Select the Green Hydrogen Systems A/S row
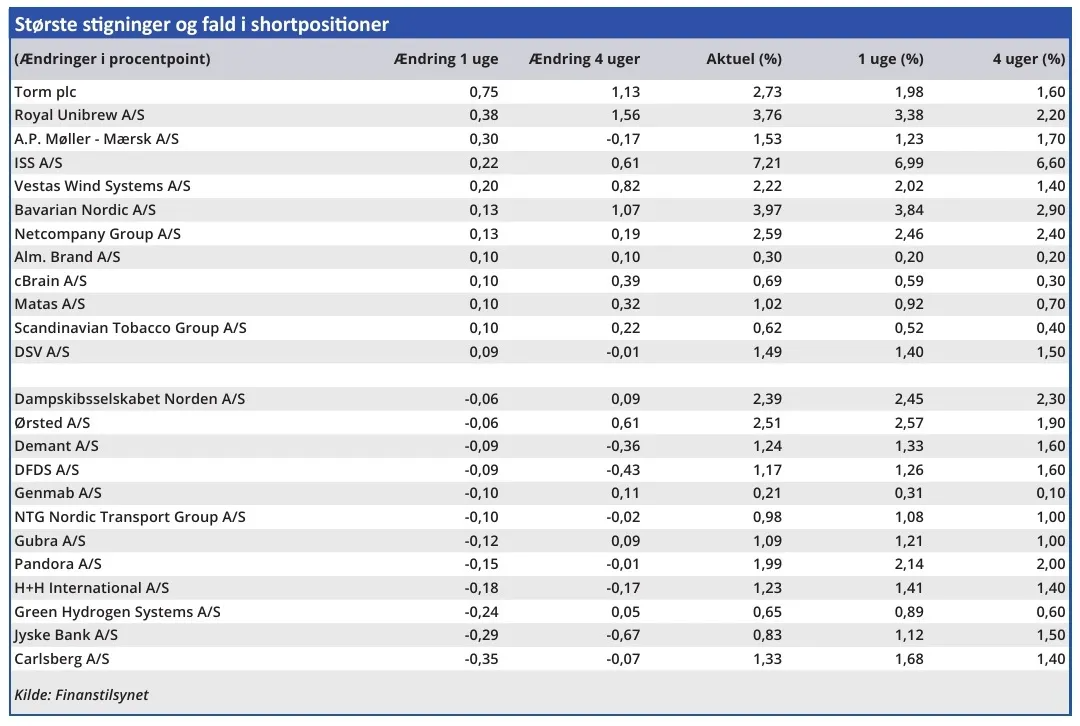 tap(117, 611)
